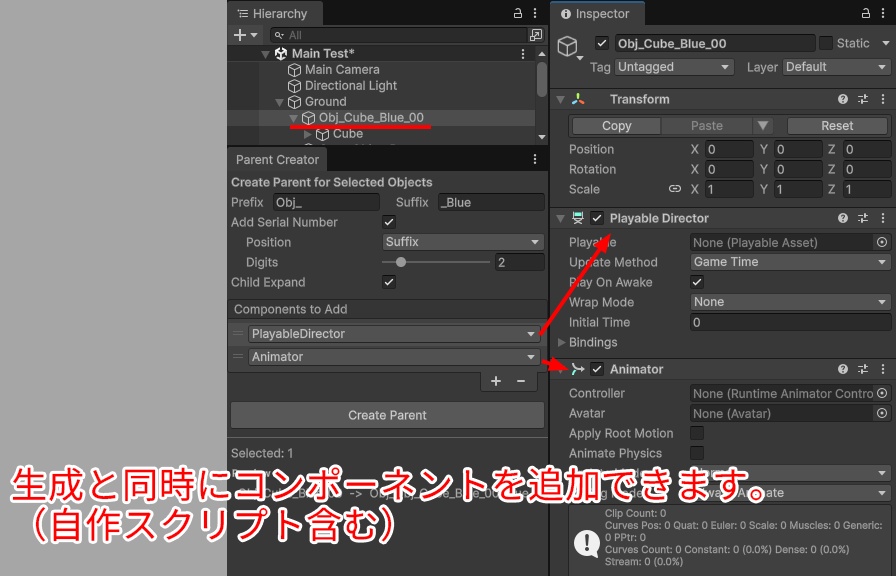Click the game object cube icon in Inspector
This screenshot has height=576, width=896.
pos(569,46)
